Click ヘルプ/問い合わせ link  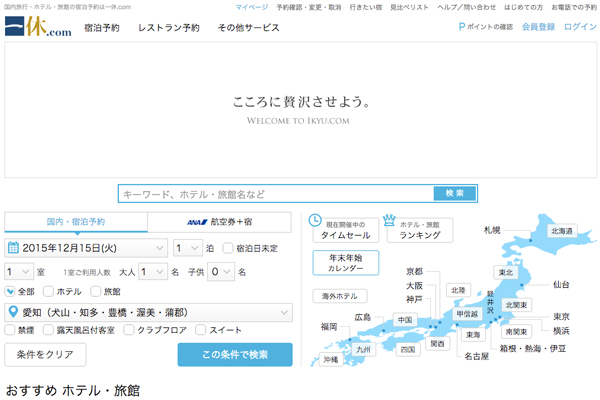(x=466, y=7)
